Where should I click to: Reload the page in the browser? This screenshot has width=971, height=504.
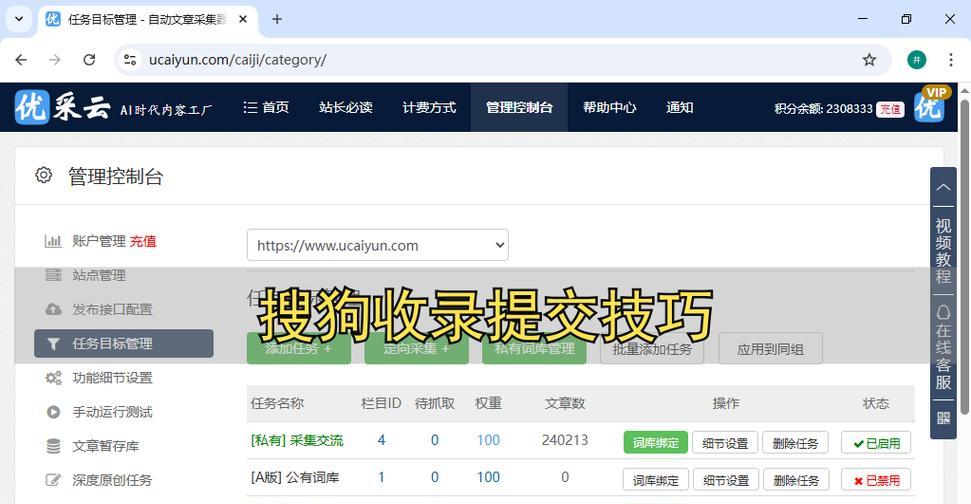[89, 59]
